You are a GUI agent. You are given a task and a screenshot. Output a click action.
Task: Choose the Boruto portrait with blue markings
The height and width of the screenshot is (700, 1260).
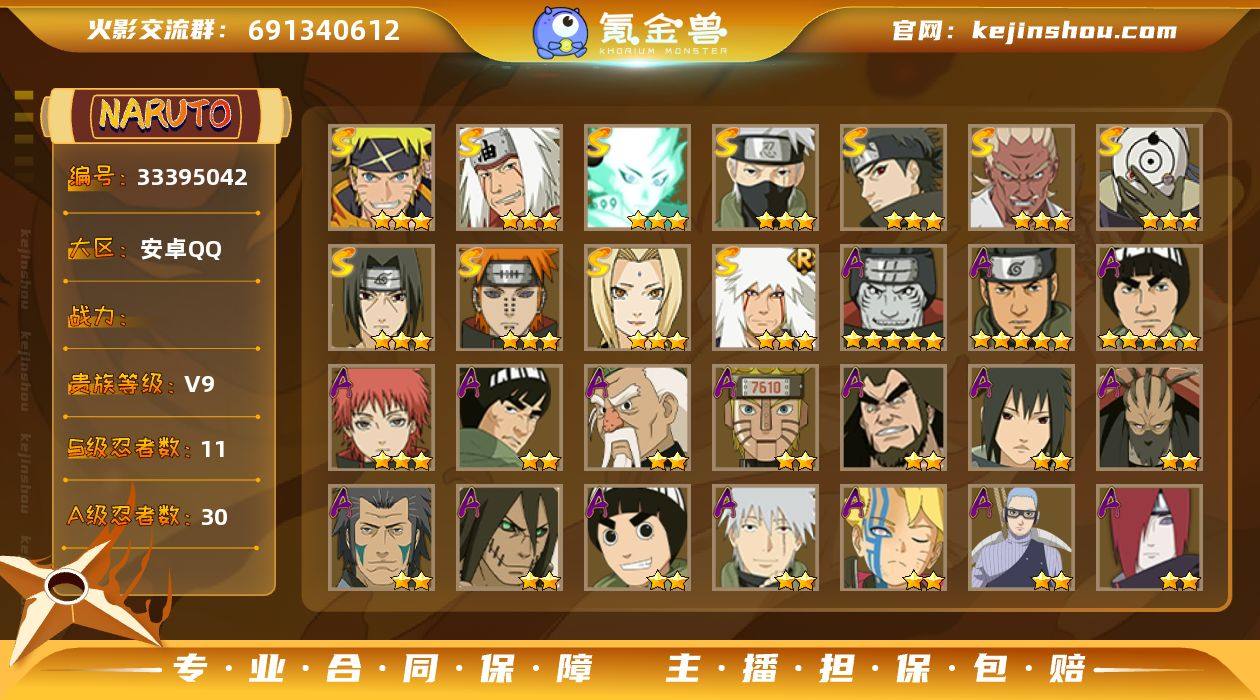pos(893,538)
